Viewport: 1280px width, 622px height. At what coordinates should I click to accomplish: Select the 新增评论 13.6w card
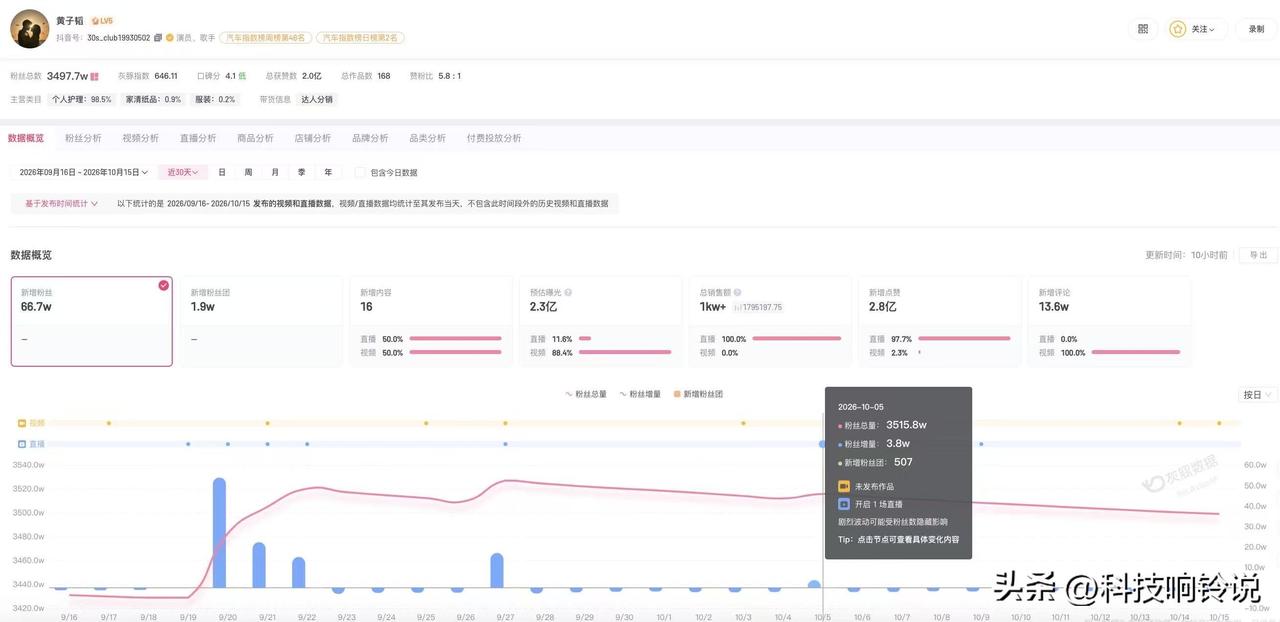(1109, 321)
